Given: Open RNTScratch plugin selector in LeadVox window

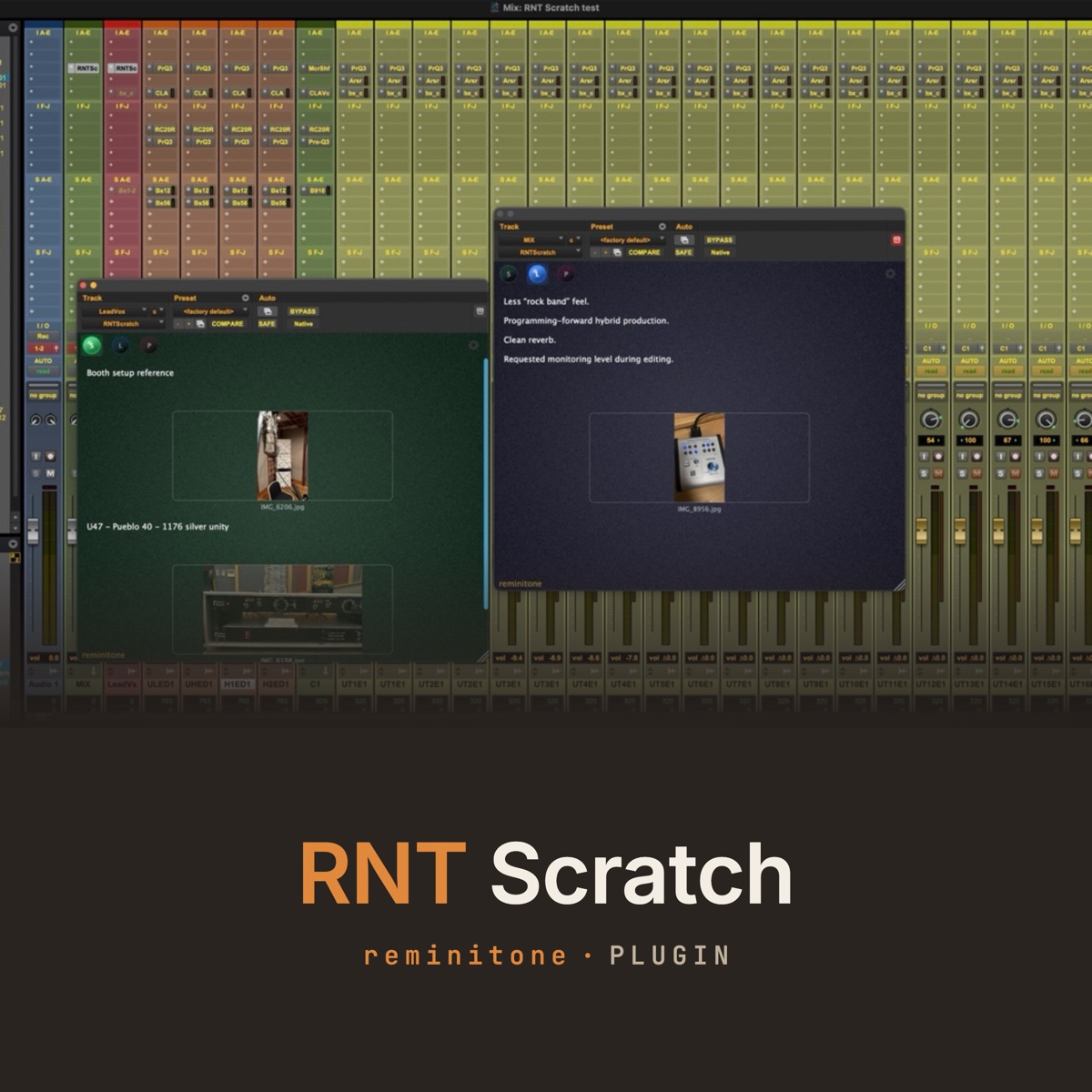Looking at the screenshot, I should tap(123, 324).
